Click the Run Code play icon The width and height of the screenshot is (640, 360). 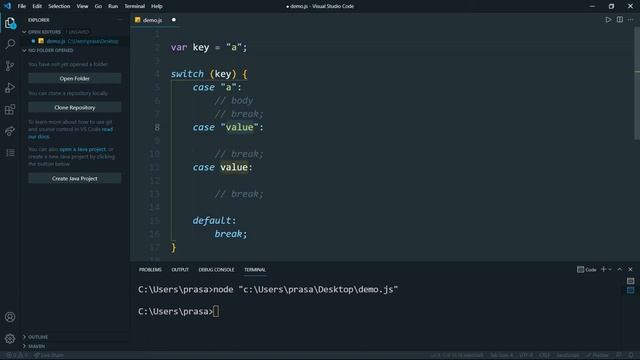coord(608,20)
